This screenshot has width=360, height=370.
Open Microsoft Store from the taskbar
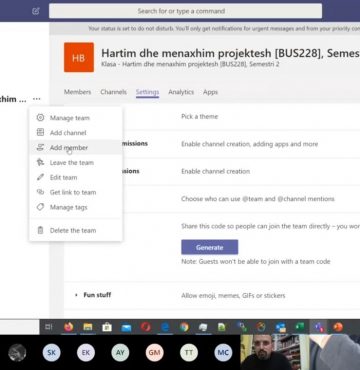click(107, 327)
